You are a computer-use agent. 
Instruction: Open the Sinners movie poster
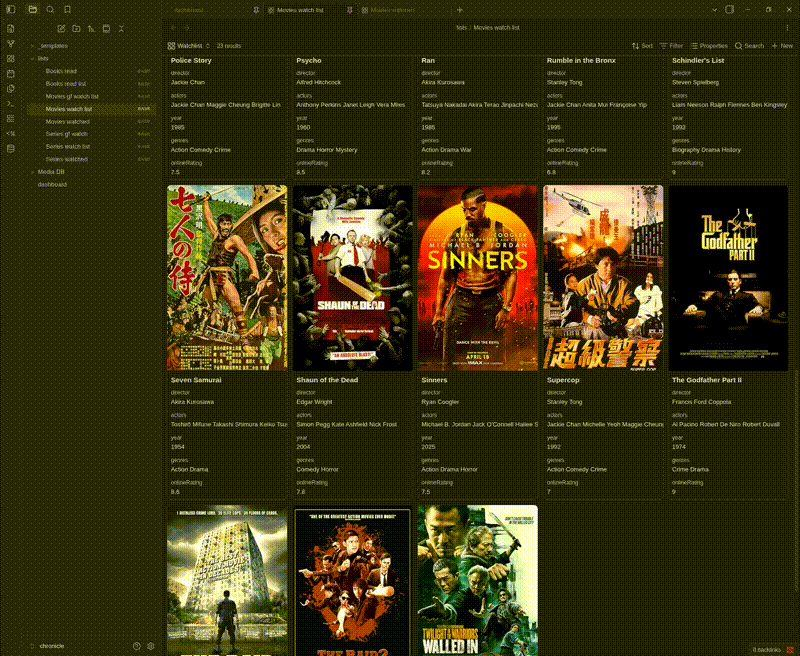coord(478,277)
